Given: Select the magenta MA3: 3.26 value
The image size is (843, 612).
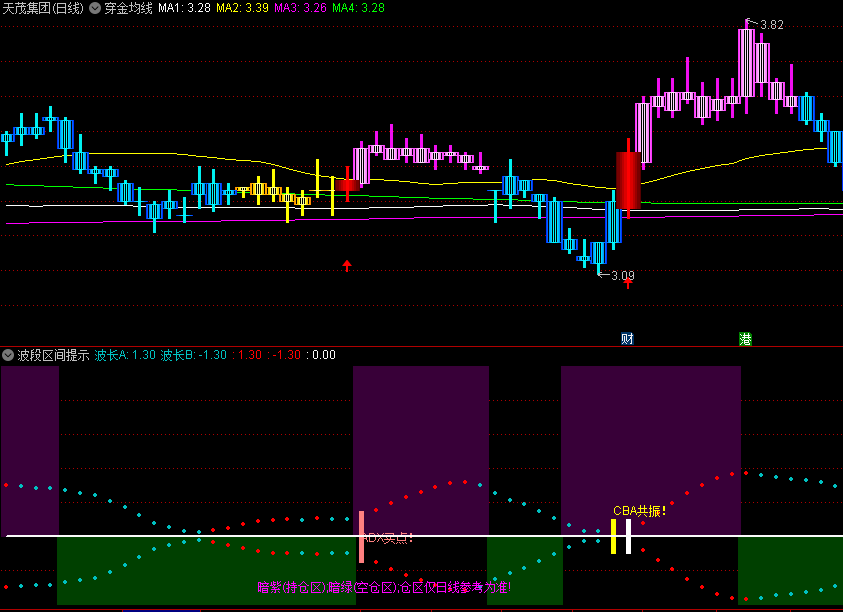Looking at the screenshot, I should pyautogui.click(x=301, y=8).
